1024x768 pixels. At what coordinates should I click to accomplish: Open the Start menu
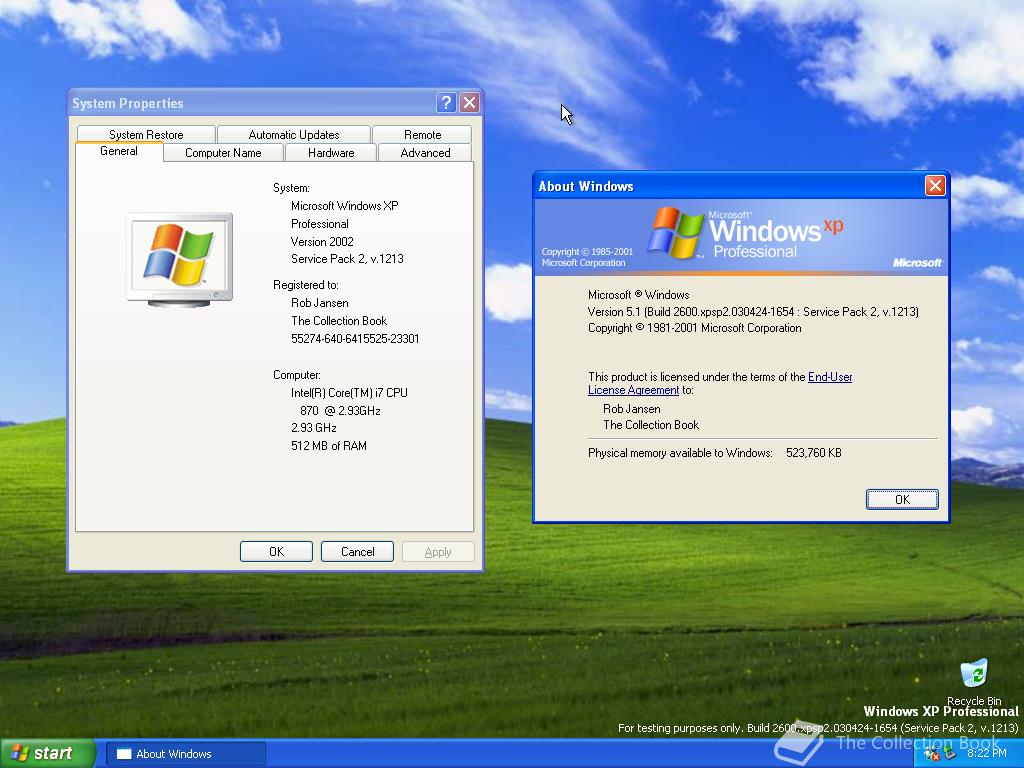point(47,753)
